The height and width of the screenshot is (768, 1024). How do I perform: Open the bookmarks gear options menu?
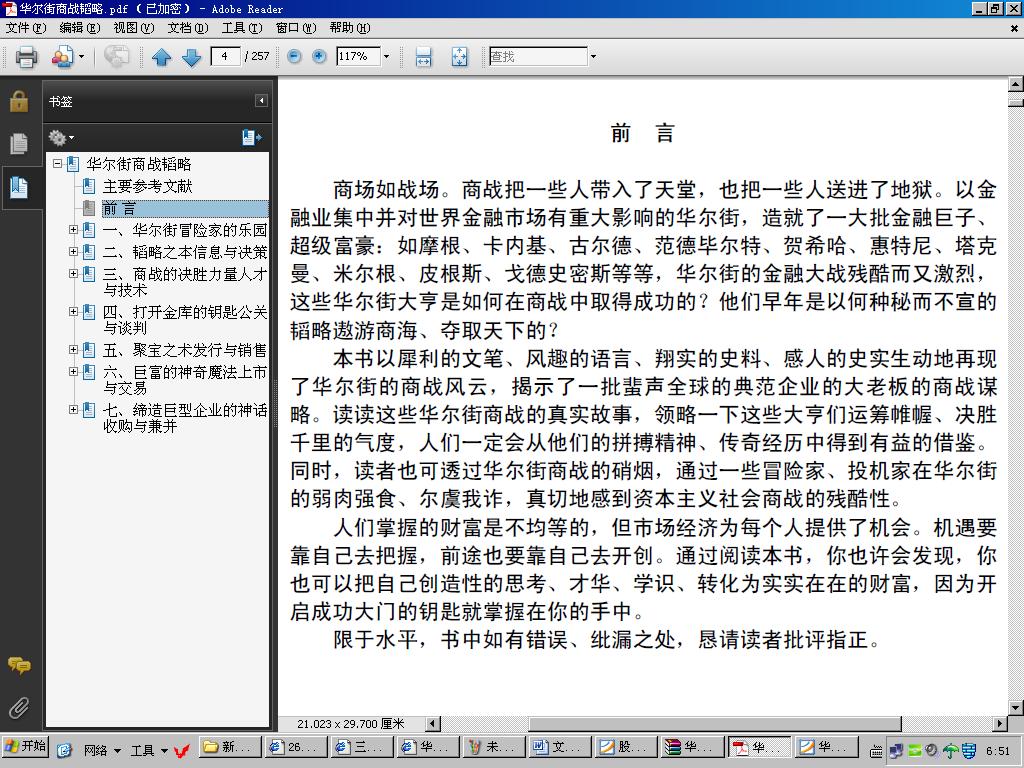[x=61, y=138]
